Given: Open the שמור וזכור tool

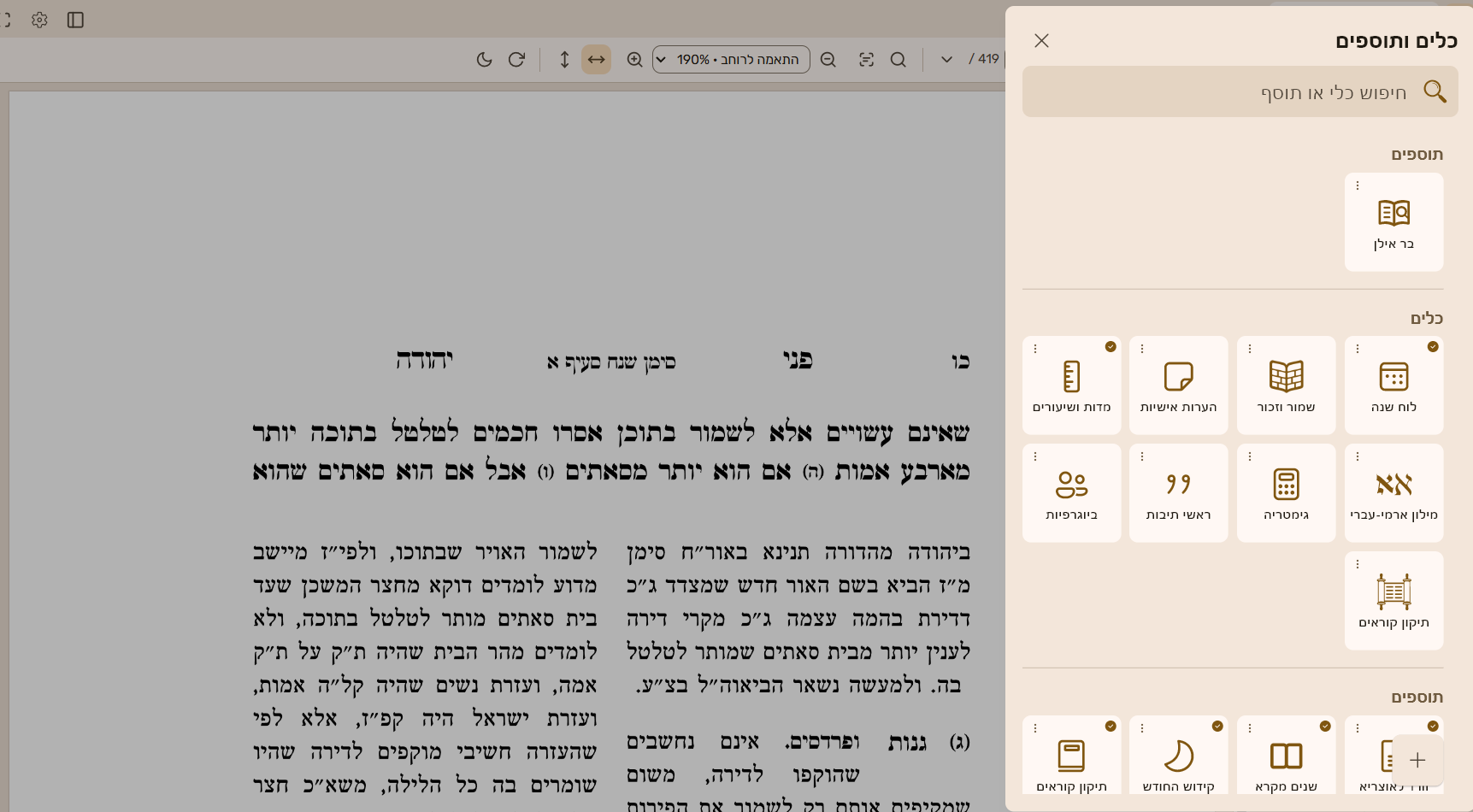Looking at the screenshot, I should point(1286,385).
